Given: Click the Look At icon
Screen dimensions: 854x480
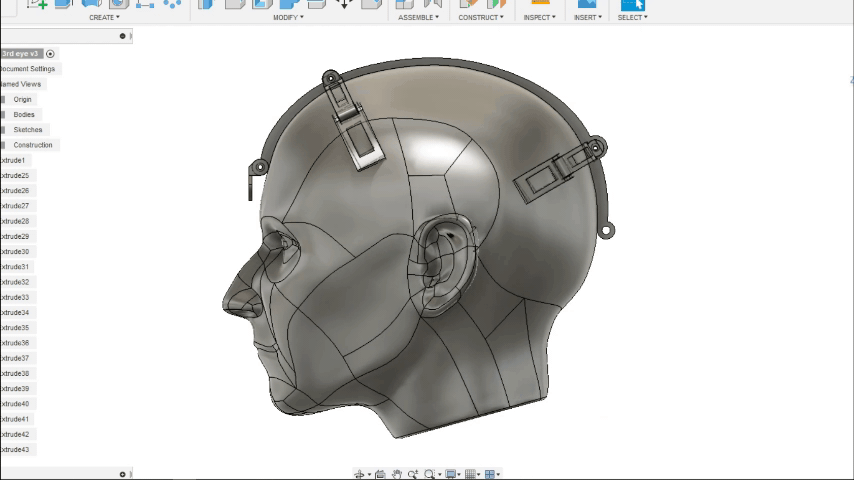Looking at the screenshot, I should pos(381,474).
